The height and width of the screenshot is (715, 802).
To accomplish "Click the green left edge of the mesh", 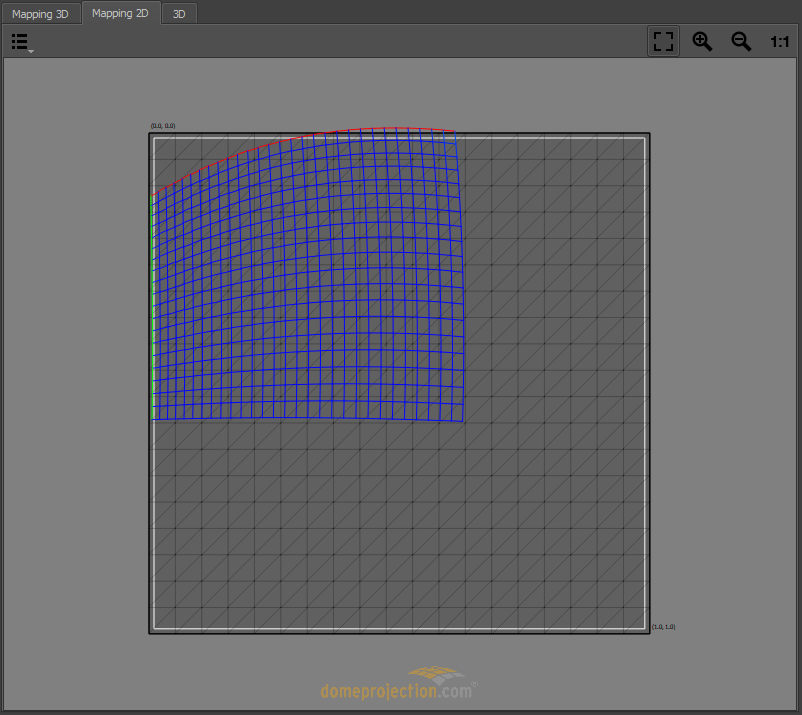I will (x=153, y=300).
